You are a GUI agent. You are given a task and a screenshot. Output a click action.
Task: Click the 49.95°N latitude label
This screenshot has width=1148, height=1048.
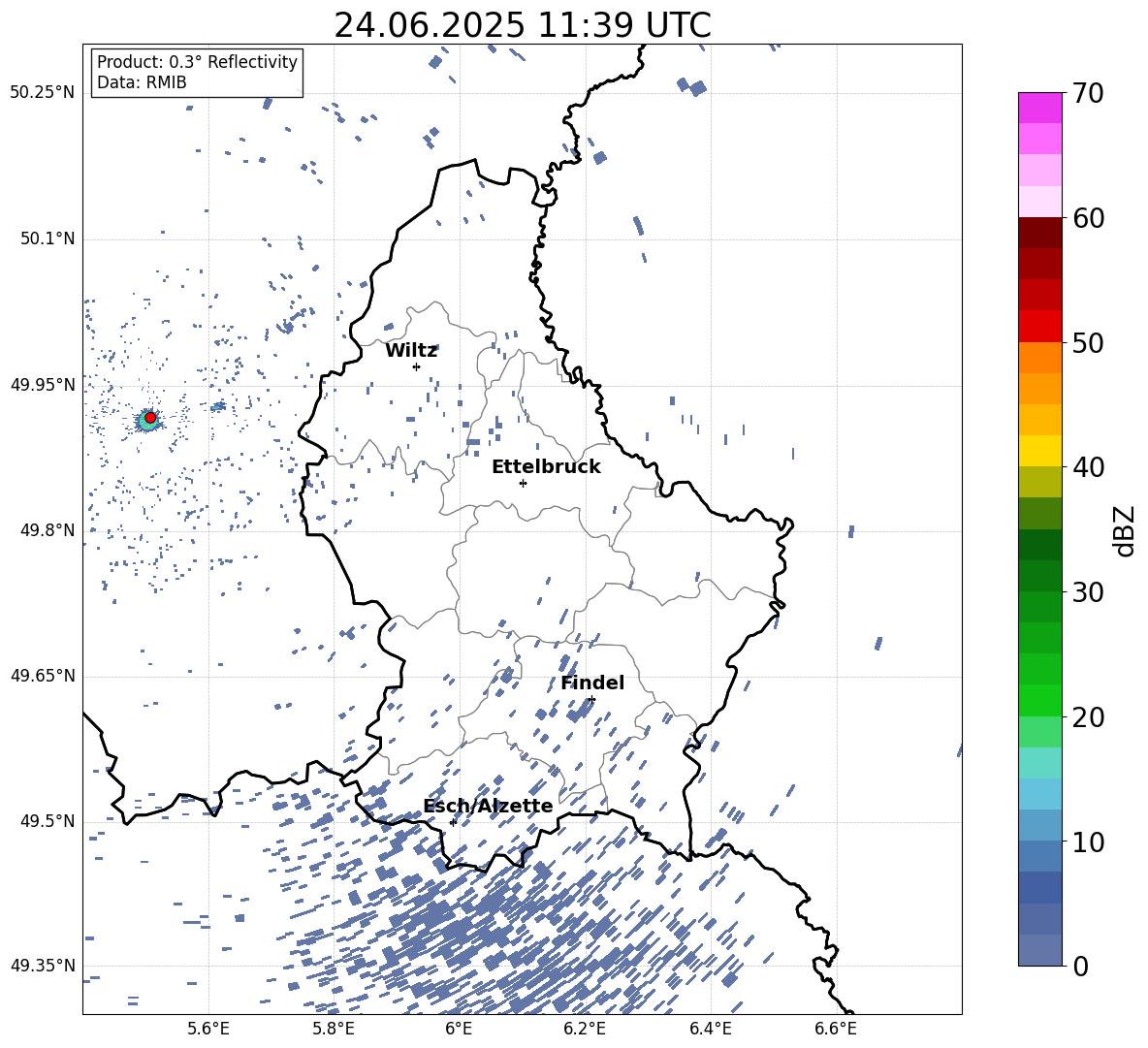coord(43,385)
